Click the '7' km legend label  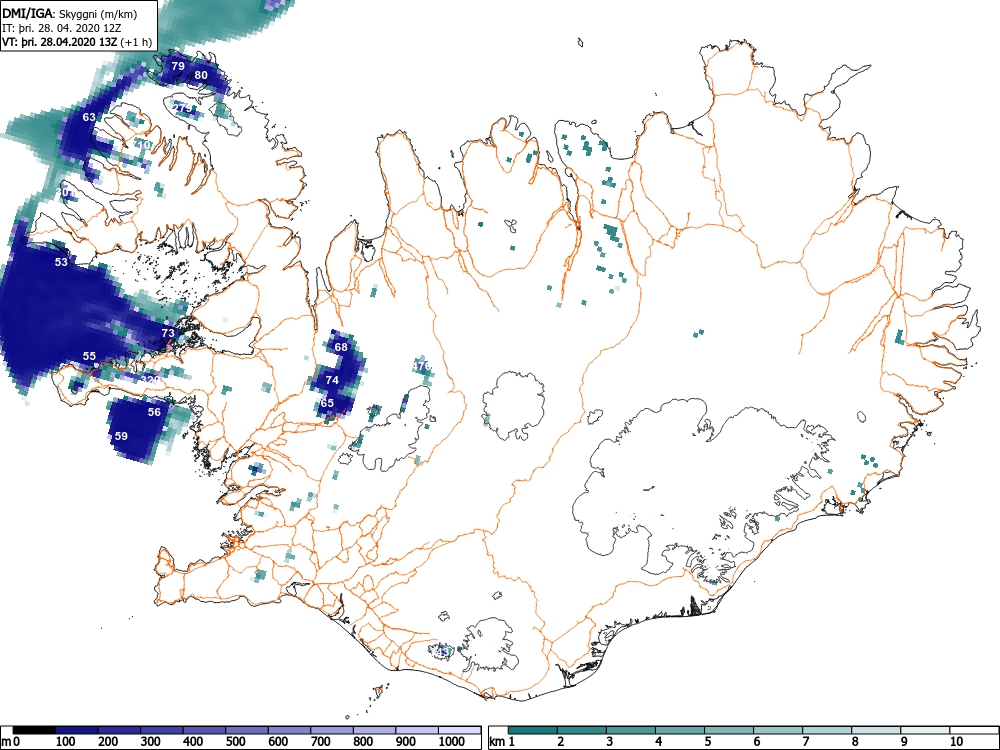tap(806, 742)
